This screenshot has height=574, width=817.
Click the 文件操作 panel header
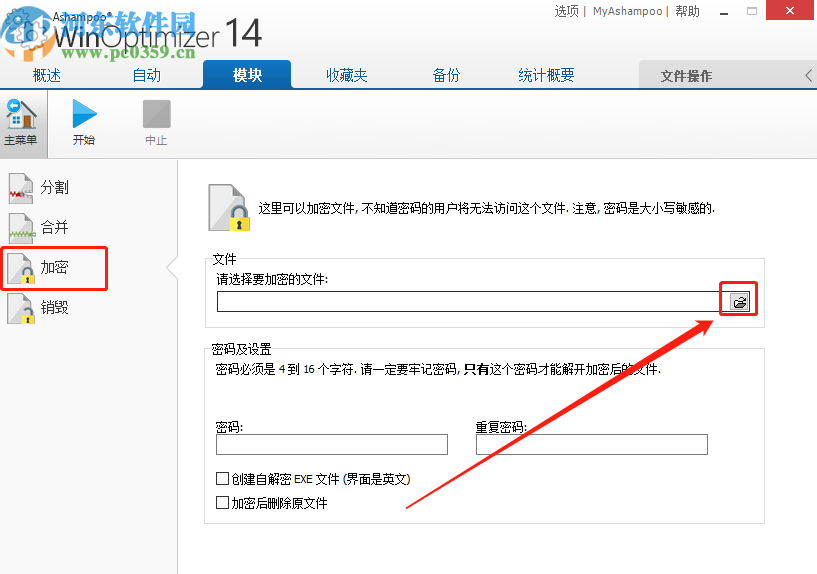[686, 76]
